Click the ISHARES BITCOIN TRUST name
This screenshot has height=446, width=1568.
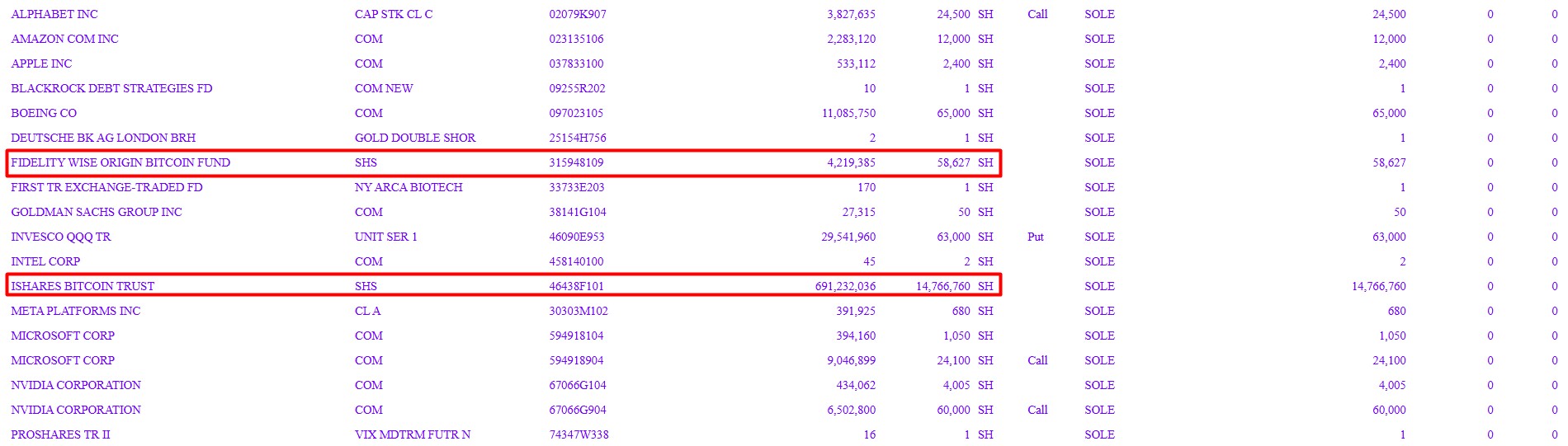(x=83, y=286)
